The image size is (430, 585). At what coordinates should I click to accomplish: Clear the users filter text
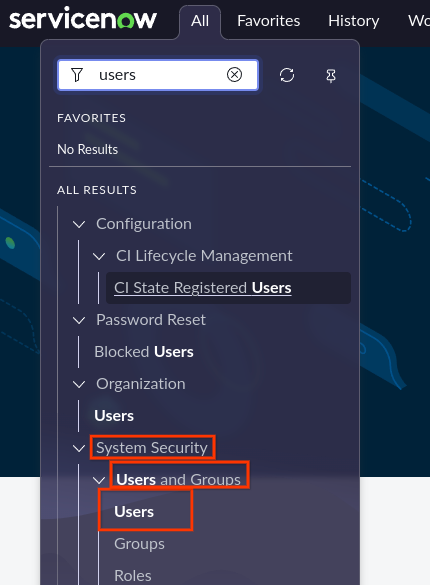click(x=234, y=75)
